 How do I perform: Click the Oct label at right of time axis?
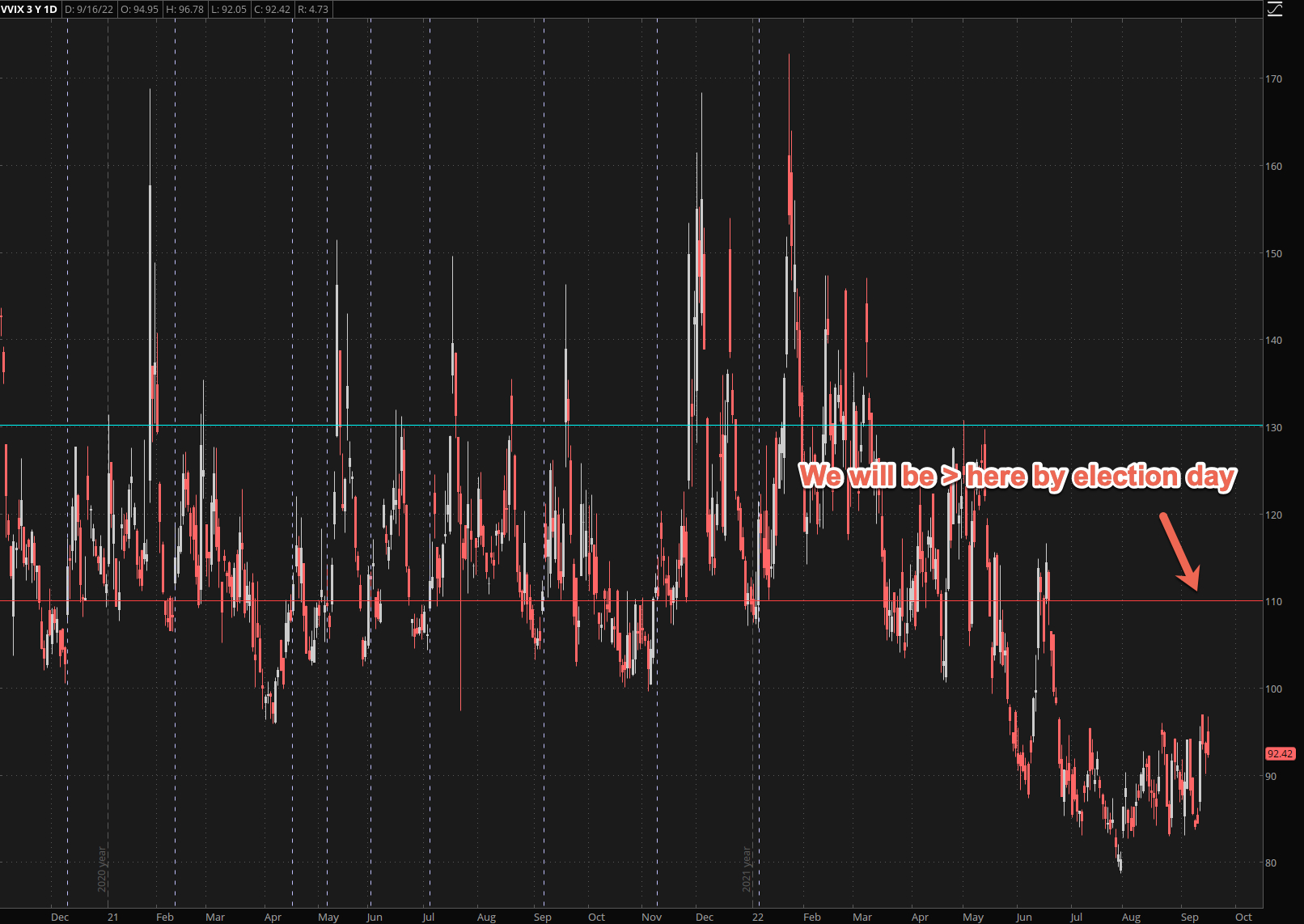coord(1243,917)
